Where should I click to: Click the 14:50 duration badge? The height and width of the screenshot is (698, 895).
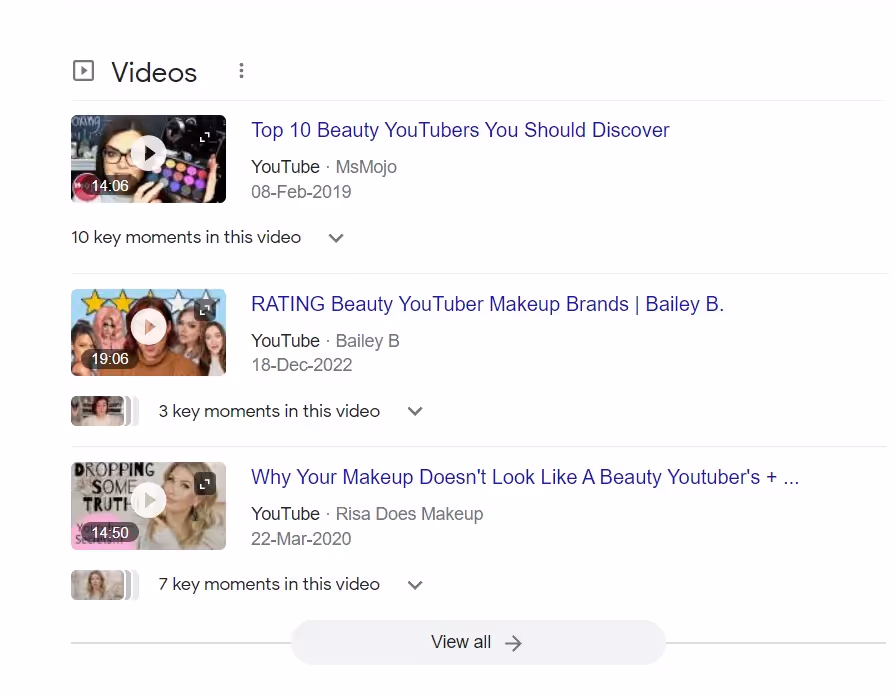[110, 532]
